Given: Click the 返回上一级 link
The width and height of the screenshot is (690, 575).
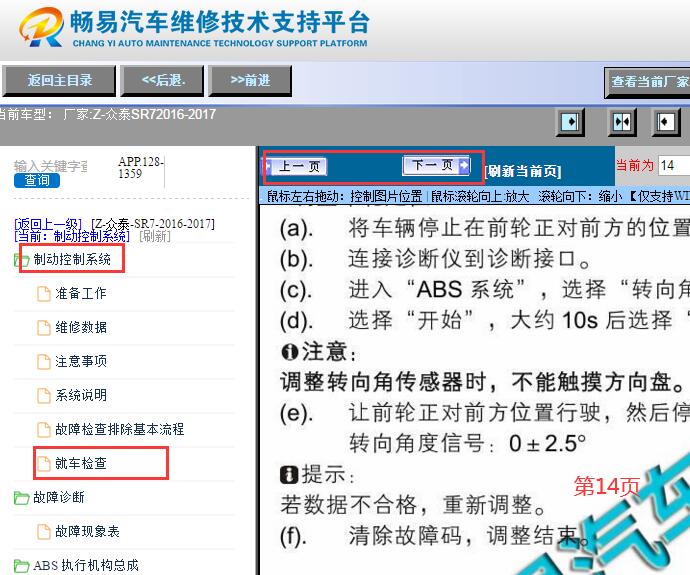Looking at the screenshot, I should (48, 224).
